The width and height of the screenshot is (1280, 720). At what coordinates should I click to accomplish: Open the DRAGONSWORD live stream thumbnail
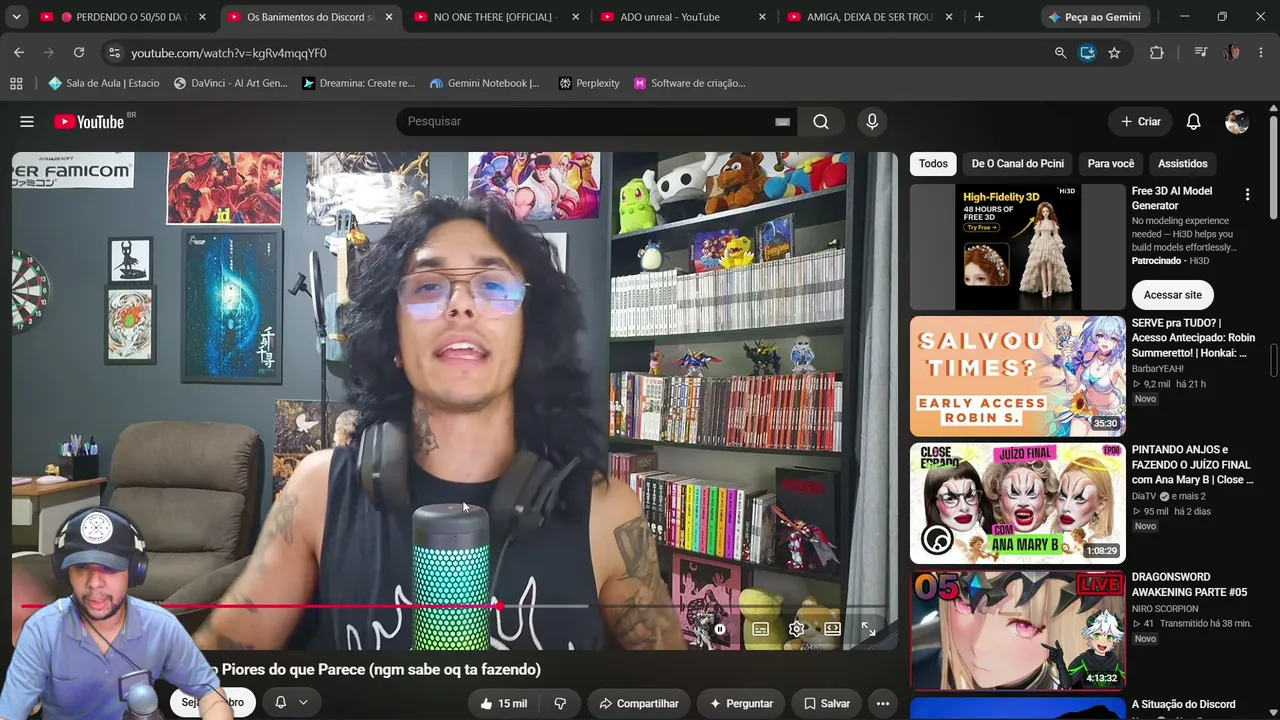[1017, 630]
